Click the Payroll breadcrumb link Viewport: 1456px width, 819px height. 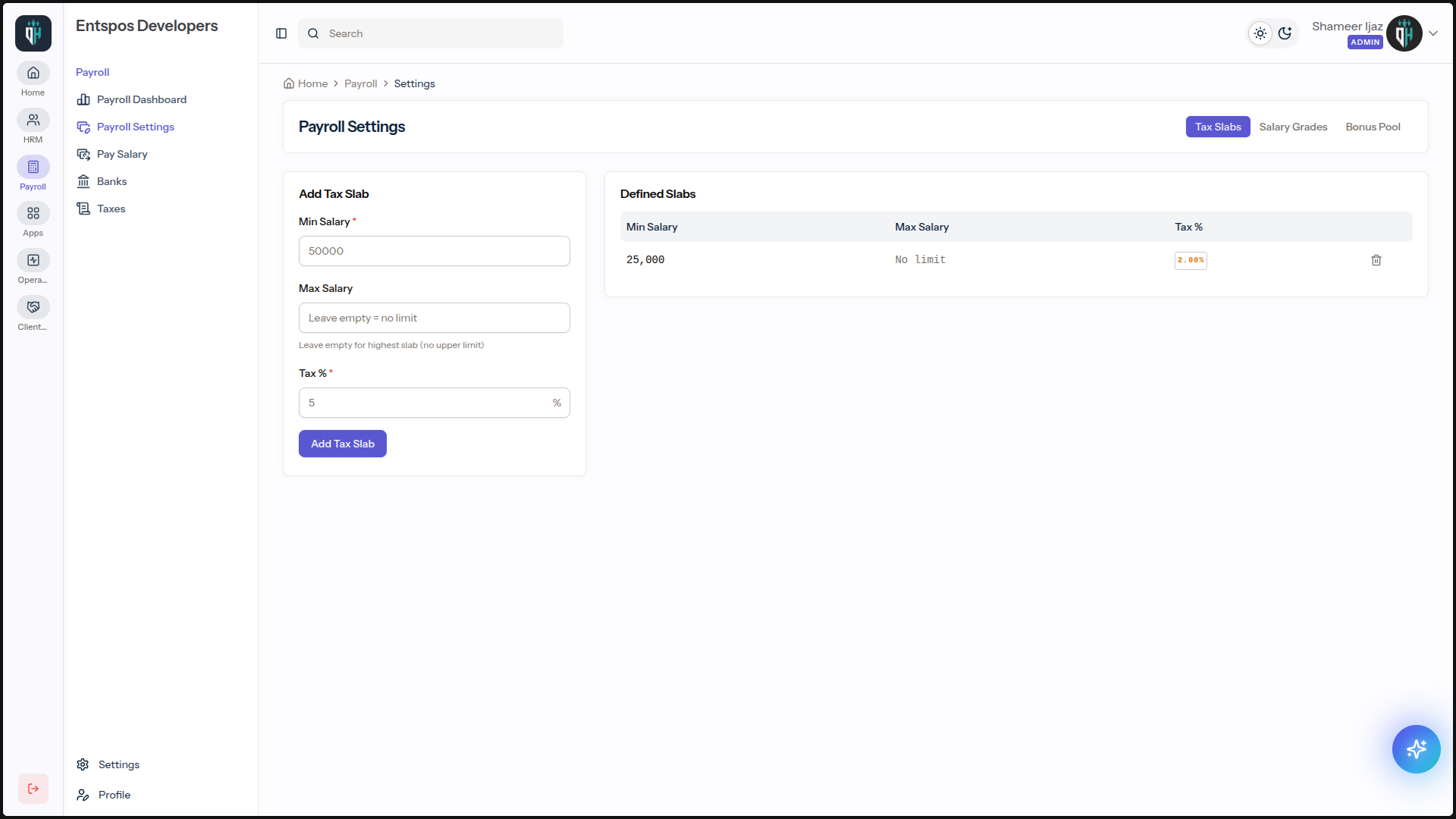coord(361,83)
